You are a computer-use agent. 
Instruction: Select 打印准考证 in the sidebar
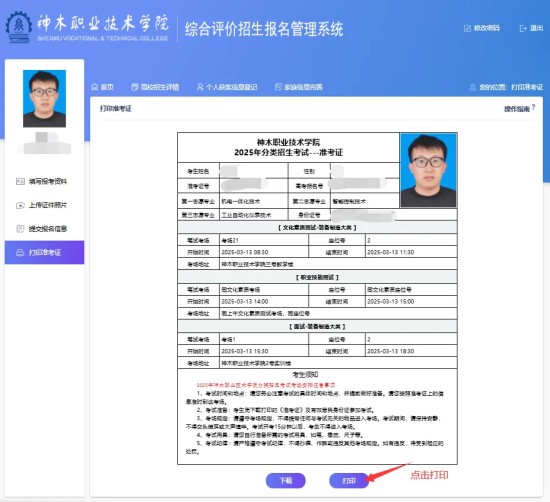45,252
